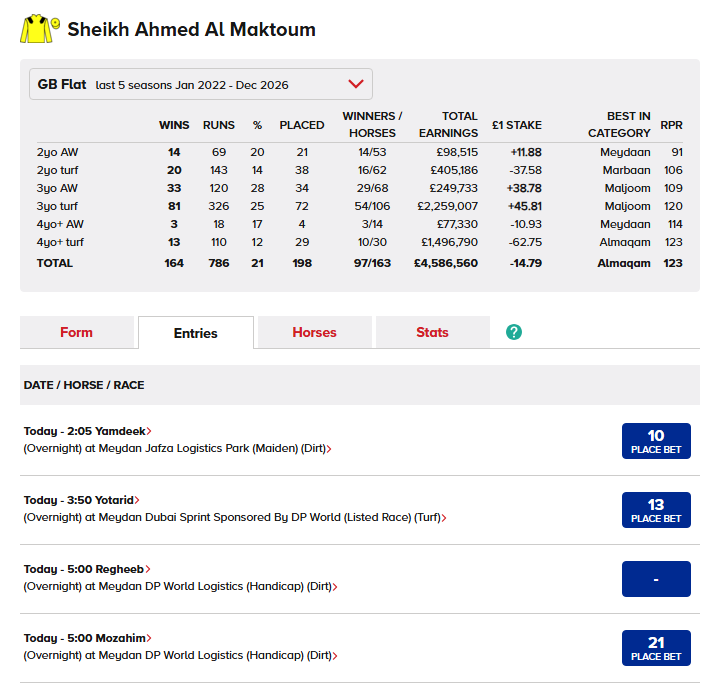This screenshot has width=715, height=690.
Task: Open the Horses tab
Action: coord(314,332)
